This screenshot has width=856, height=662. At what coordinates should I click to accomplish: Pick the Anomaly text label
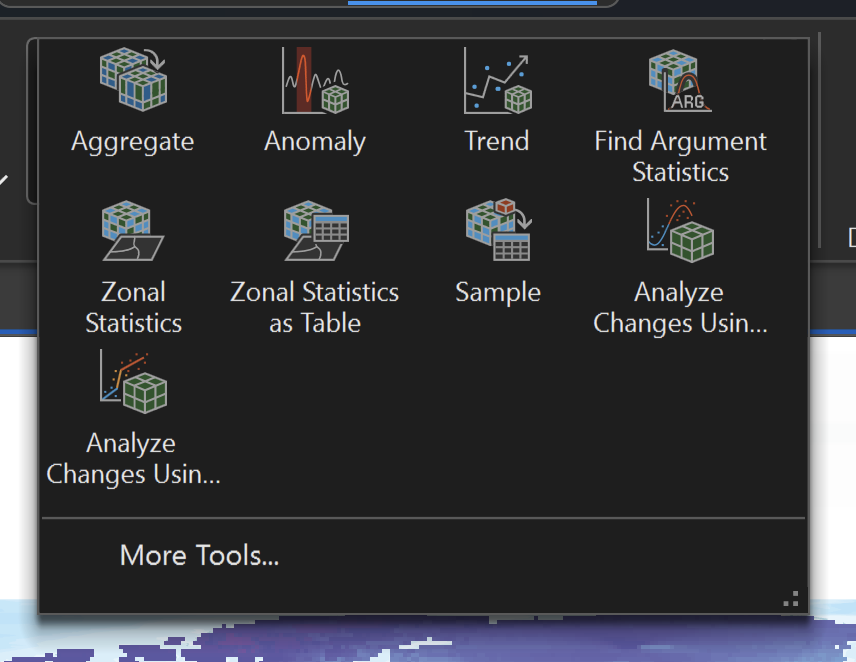315,142
